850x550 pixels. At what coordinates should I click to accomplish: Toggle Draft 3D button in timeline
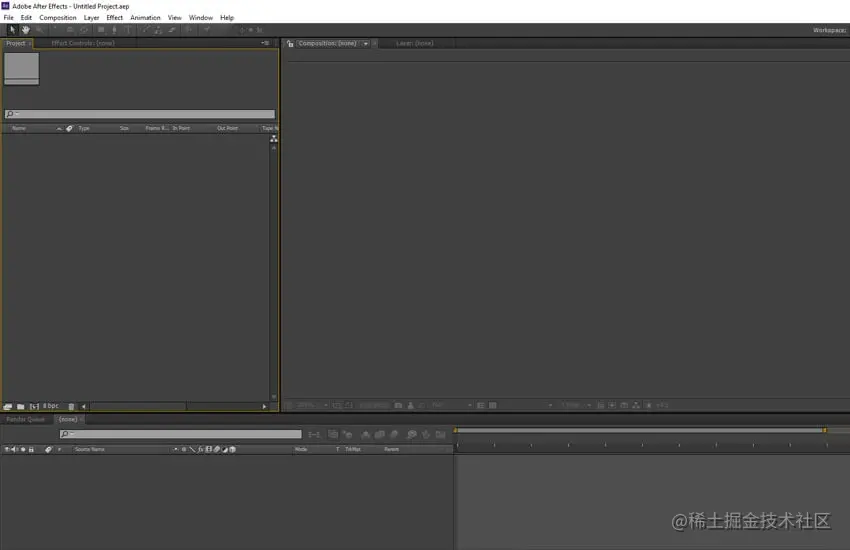[x=347, y=435]
